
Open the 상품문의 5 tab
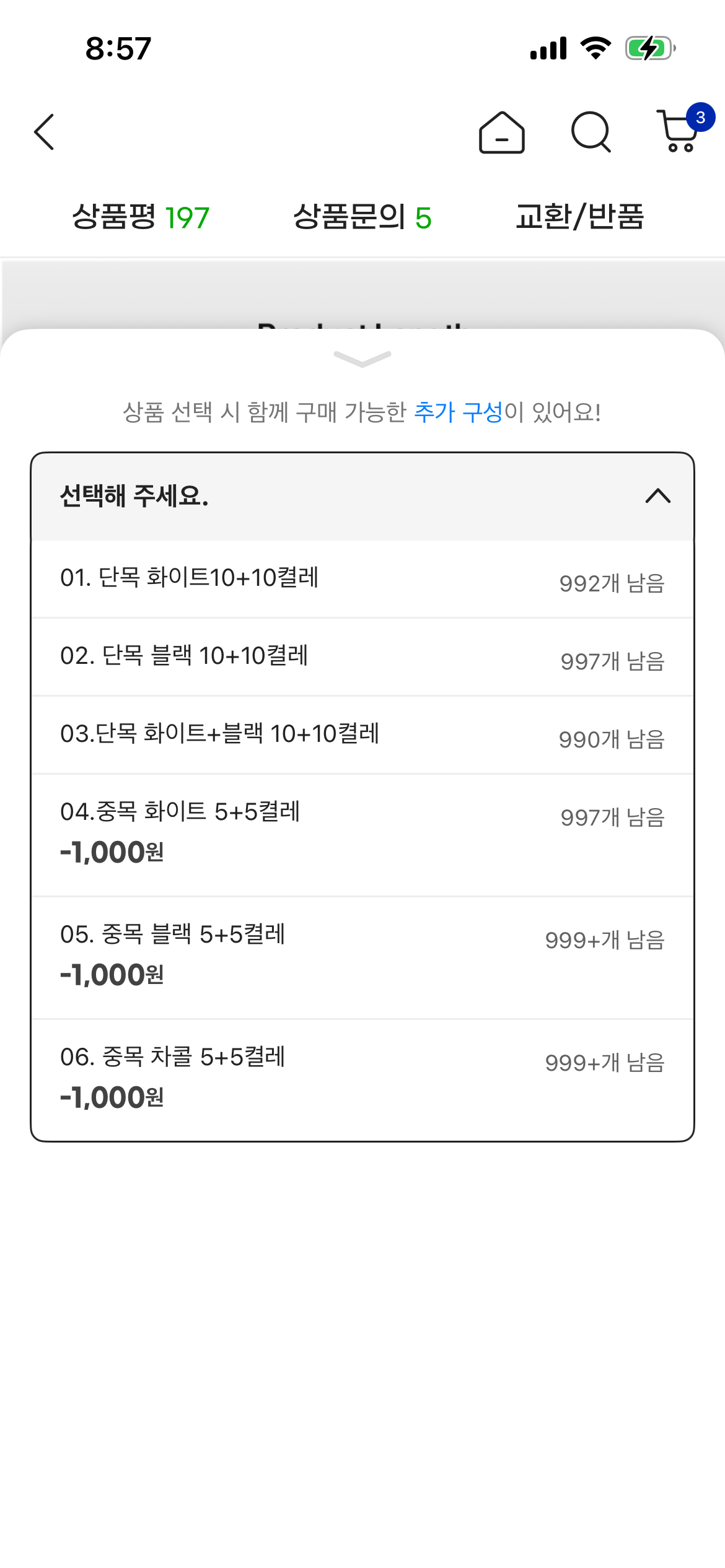coord(362,217)
